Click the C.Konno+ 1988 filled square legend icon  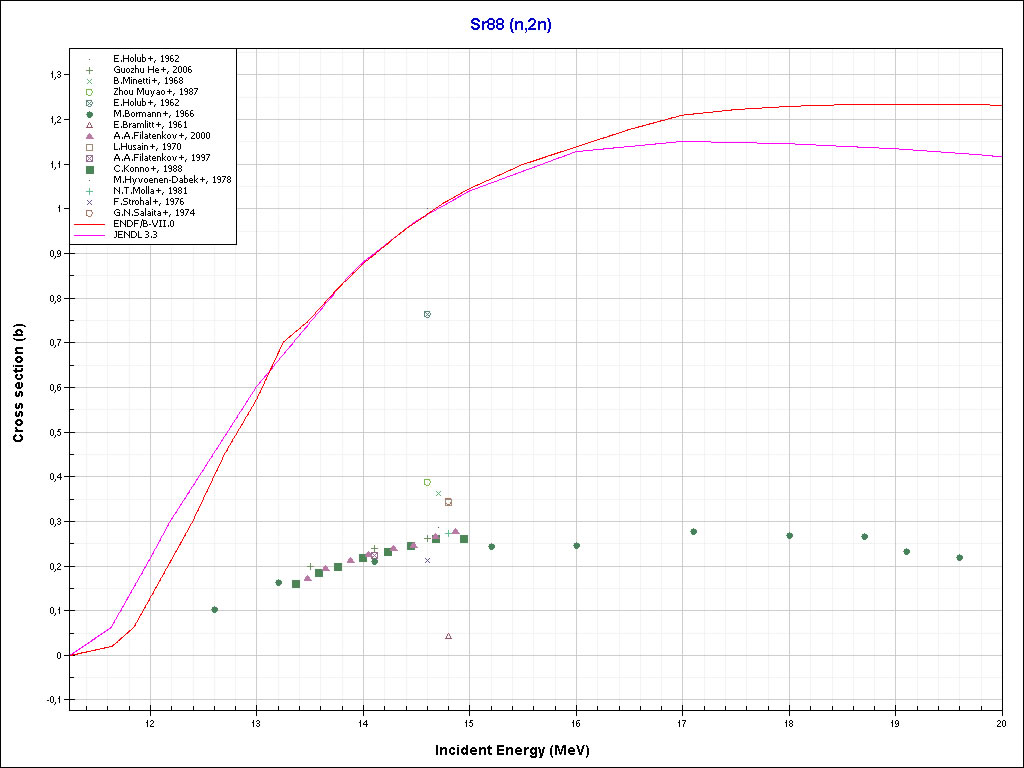[x=89, y=169]
